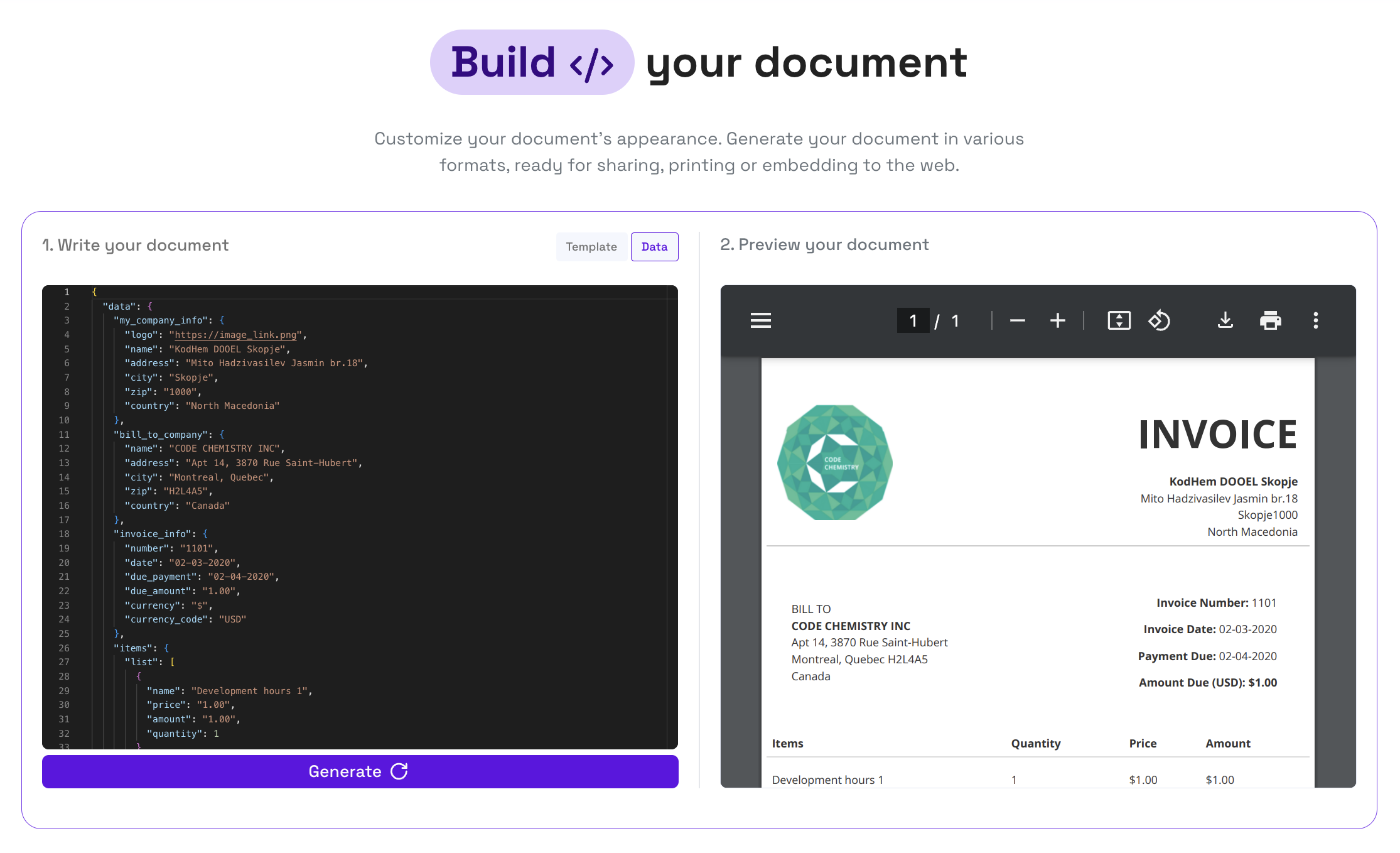Zoom out with the minus icon
The image size is (1400, 853).
click(x=1017, y=320)
